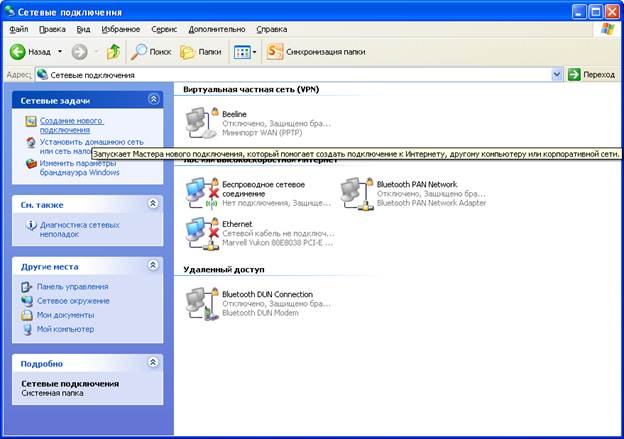Image resolution: width=624 pixels, height=439 pixels.
Task: Click the Beeline connection name
Action: point(234,114)
